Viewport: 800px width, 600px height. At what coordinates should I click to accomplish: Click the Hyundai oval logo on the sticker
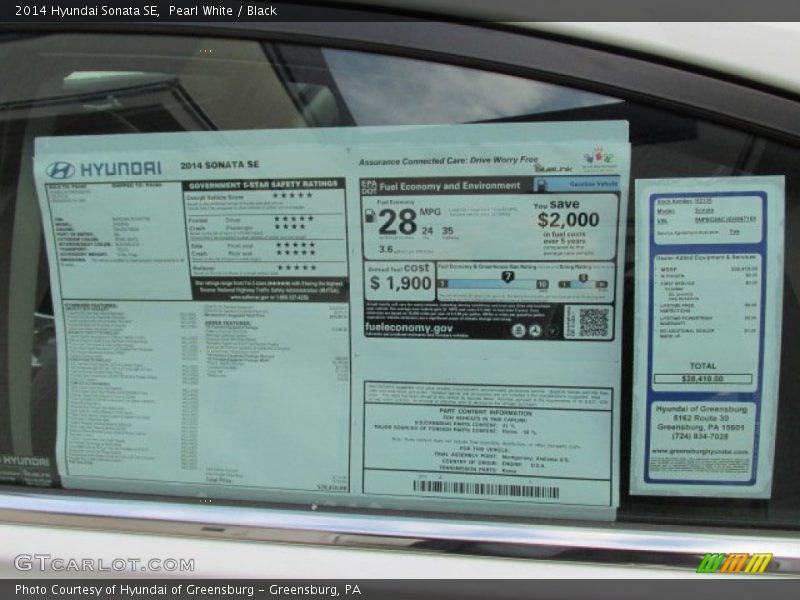(x=60, y=170)
